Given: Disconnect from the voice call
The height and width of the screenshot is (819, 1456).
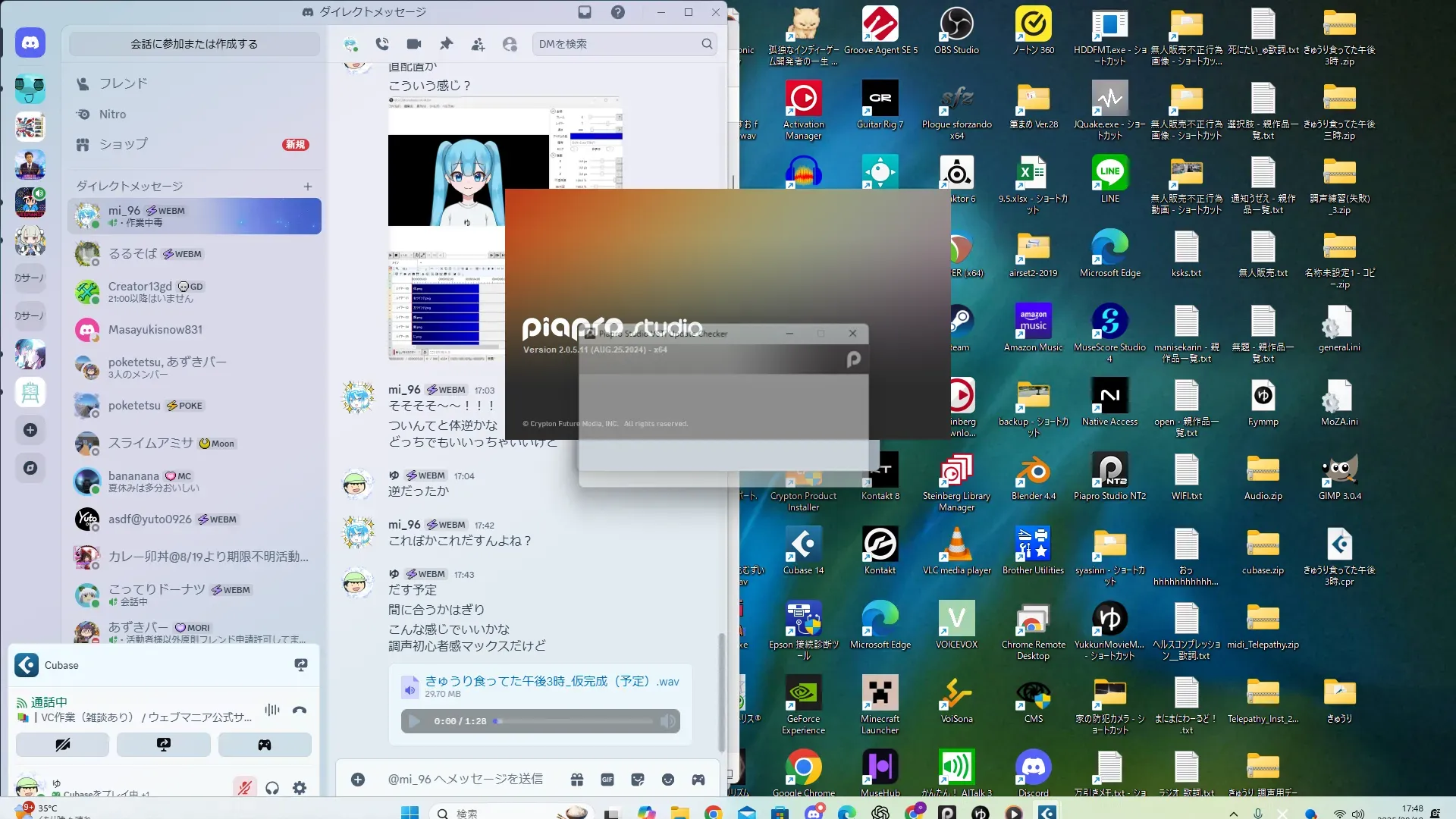Looking at the screenshot, I should coord(300,710).
